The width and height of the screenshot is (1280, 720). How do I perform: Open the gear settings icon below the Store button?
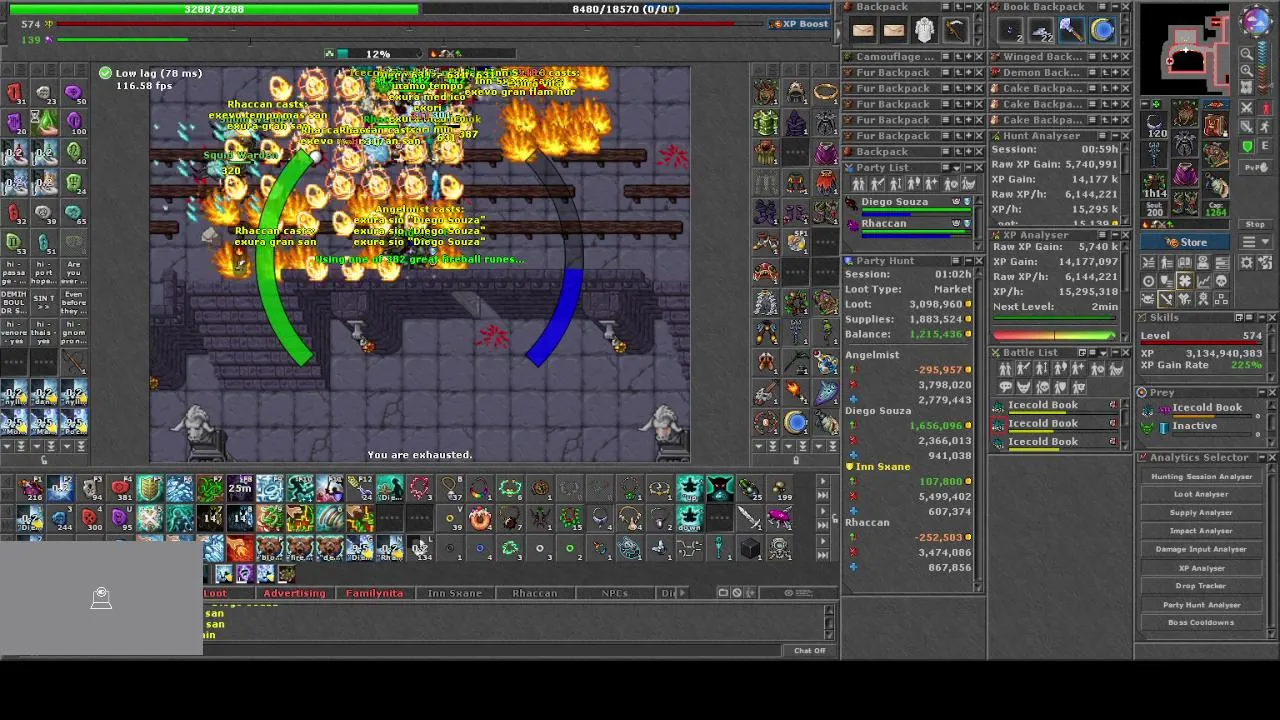(1247, 262)
